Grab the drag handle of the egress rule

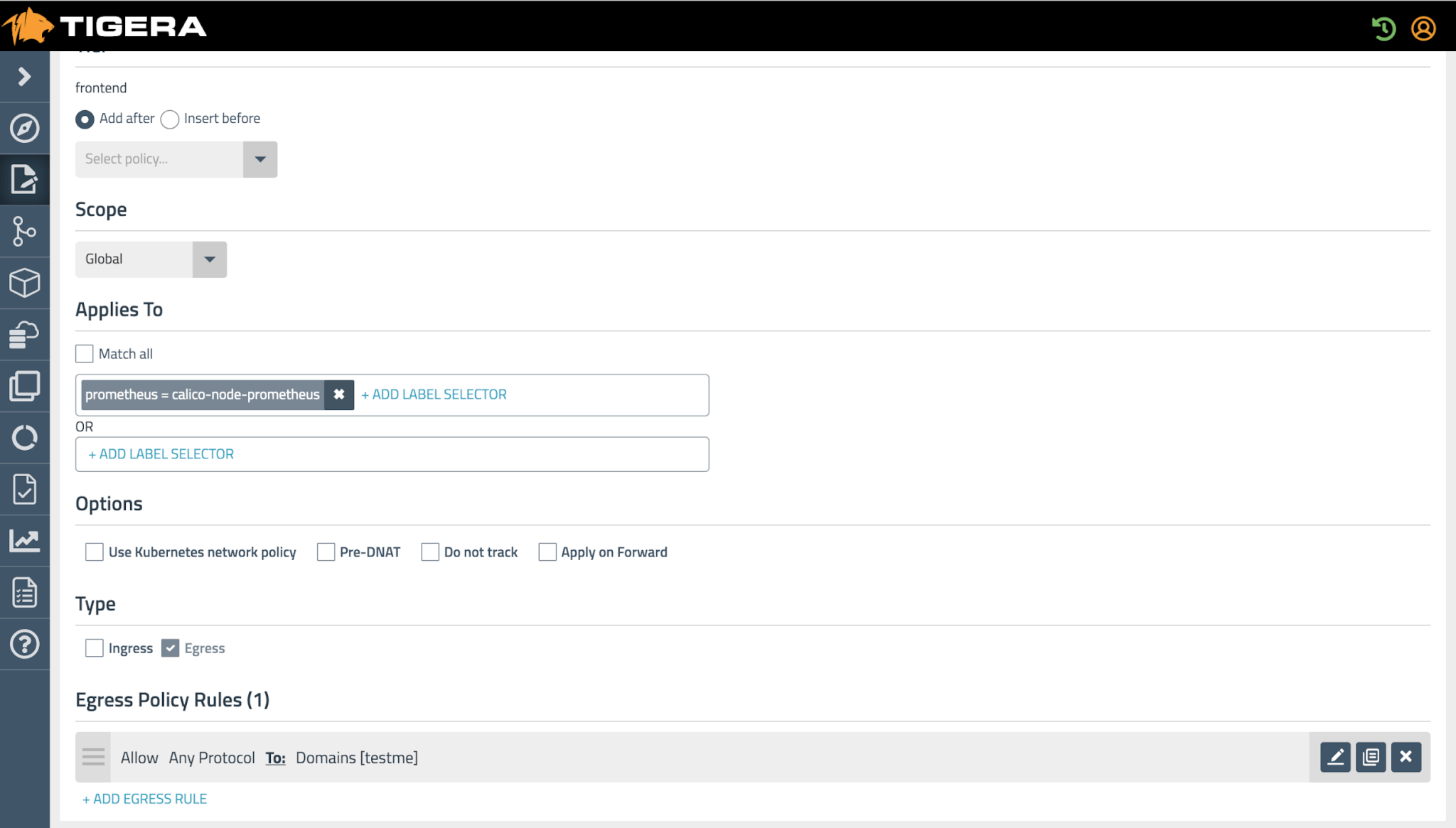[93, 757]
